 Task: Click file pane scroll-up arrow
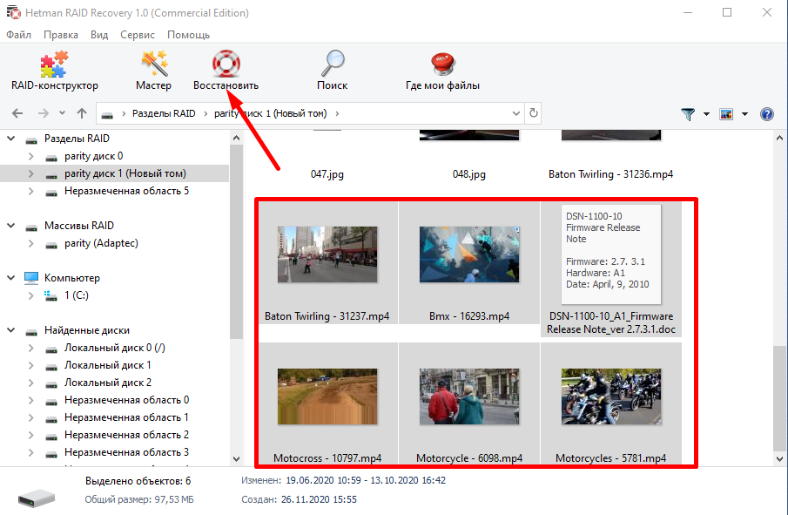[x=779, y=138]
